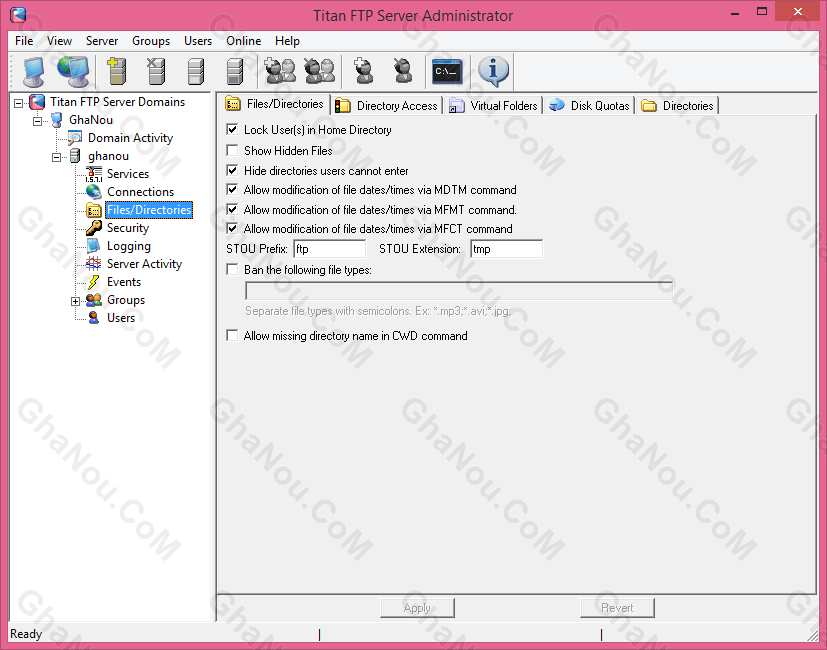Switch to Directories tab
The height and width of the screenshot is (650, 827).
[678, 106]
